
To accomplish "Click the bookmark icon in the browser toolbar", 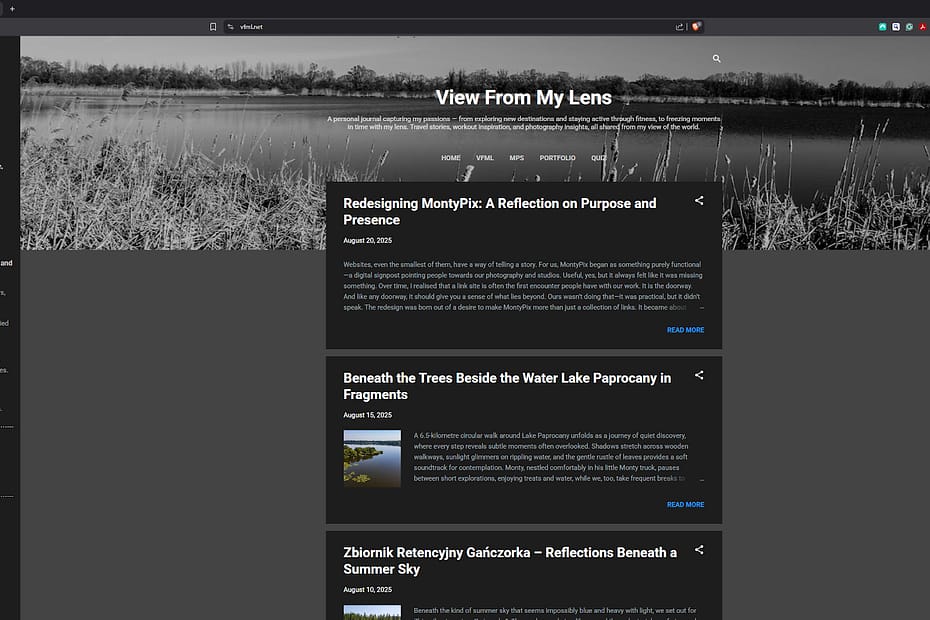I will [x=213, y=26].
